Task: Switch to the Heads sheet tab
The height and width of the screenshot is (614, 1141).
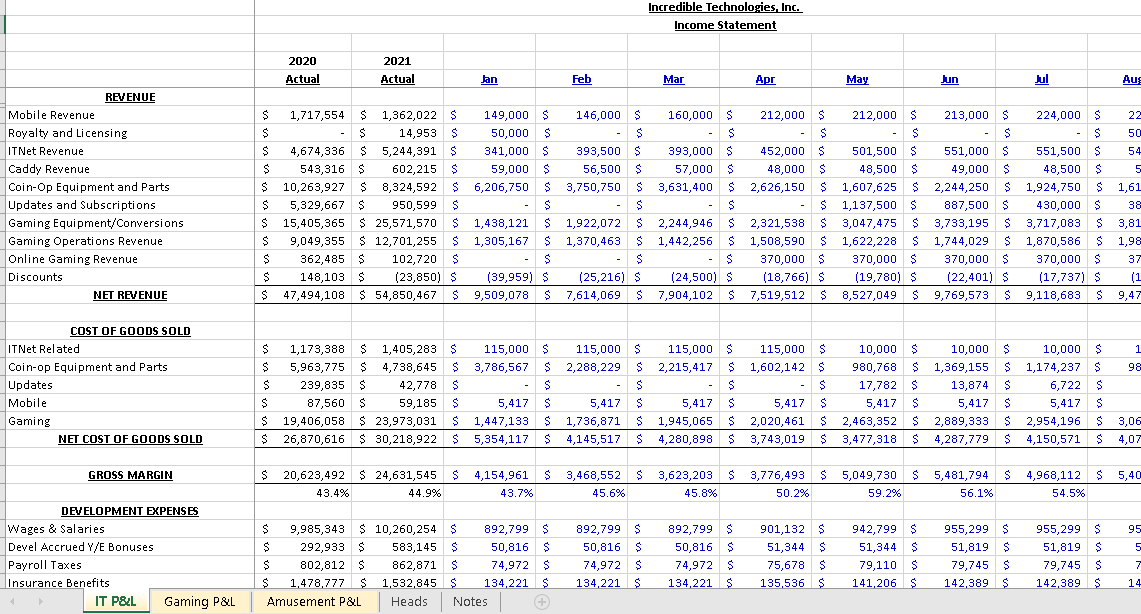Action: (x=409, y=602)
